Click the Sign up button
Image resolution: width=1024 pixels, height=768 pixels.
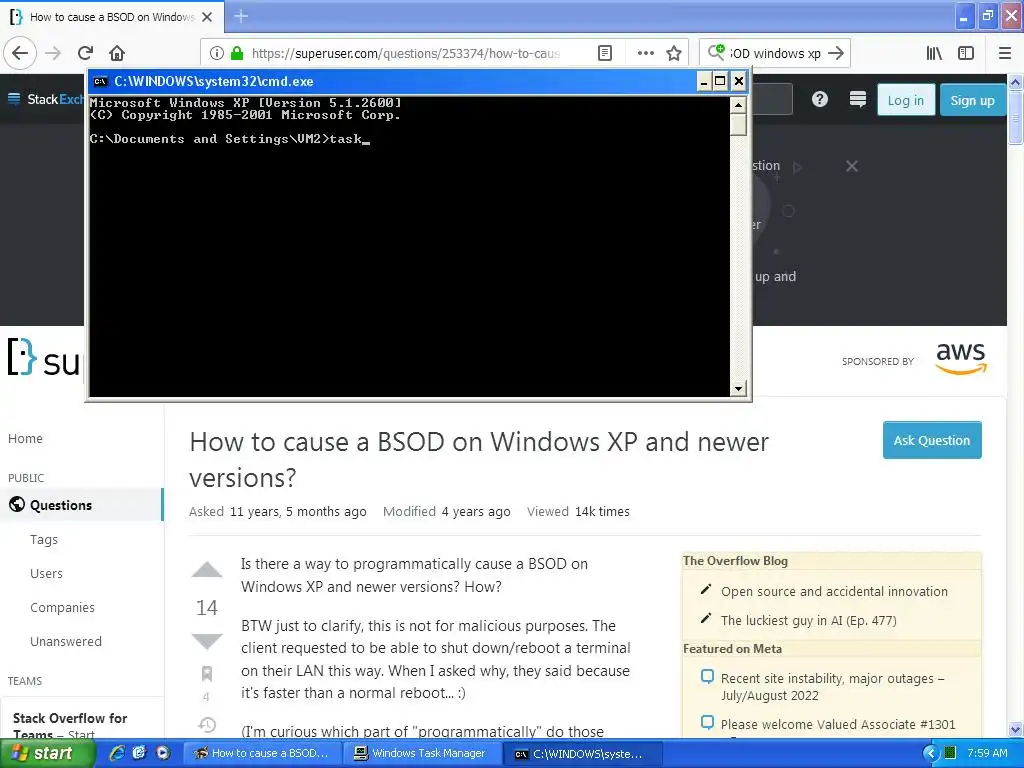tap(972, 100)
